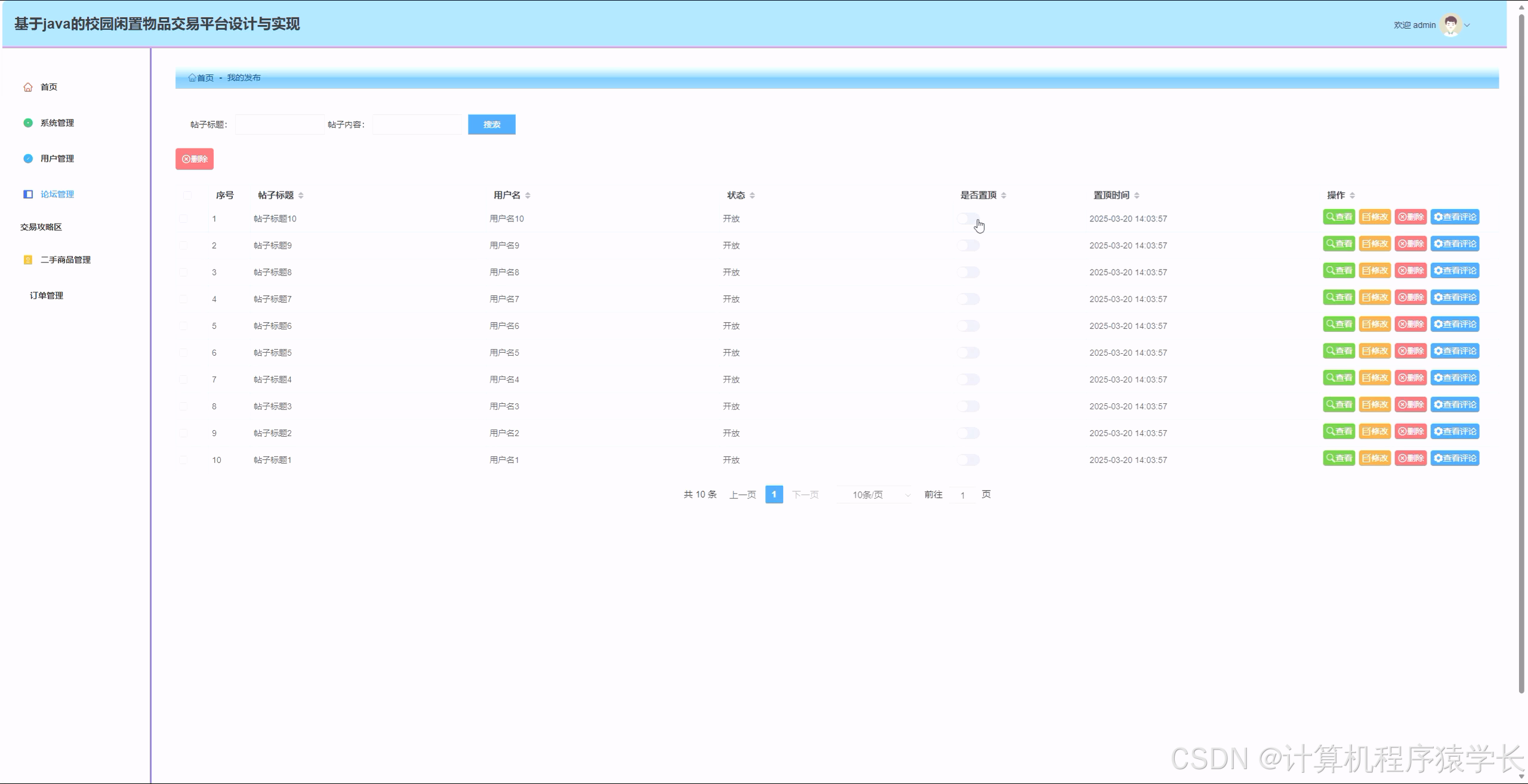Select page 1 in pagination control

(774, 495)
